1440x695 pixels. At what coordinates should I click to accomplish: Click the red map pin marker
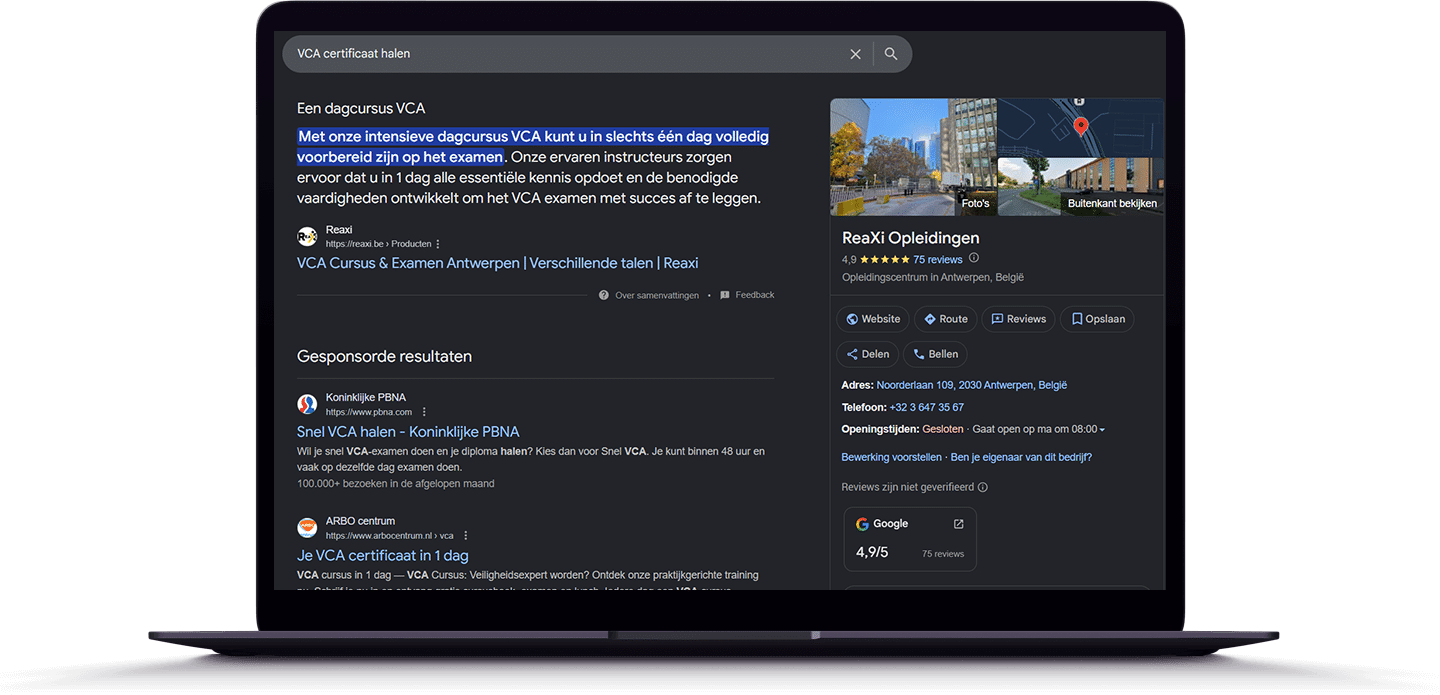(1080, 126)
